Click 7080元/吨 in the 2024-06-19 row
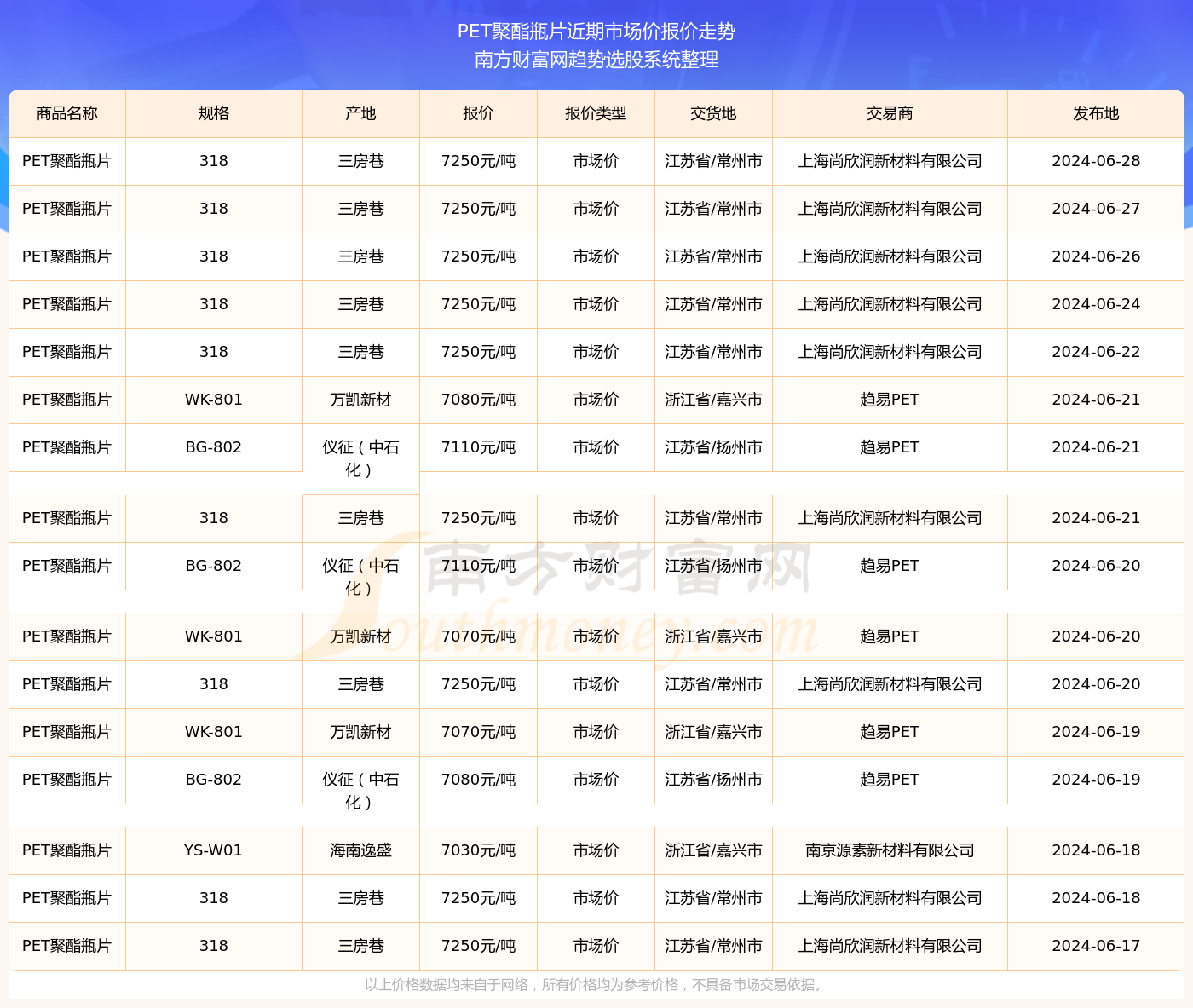 click(479, 780)
